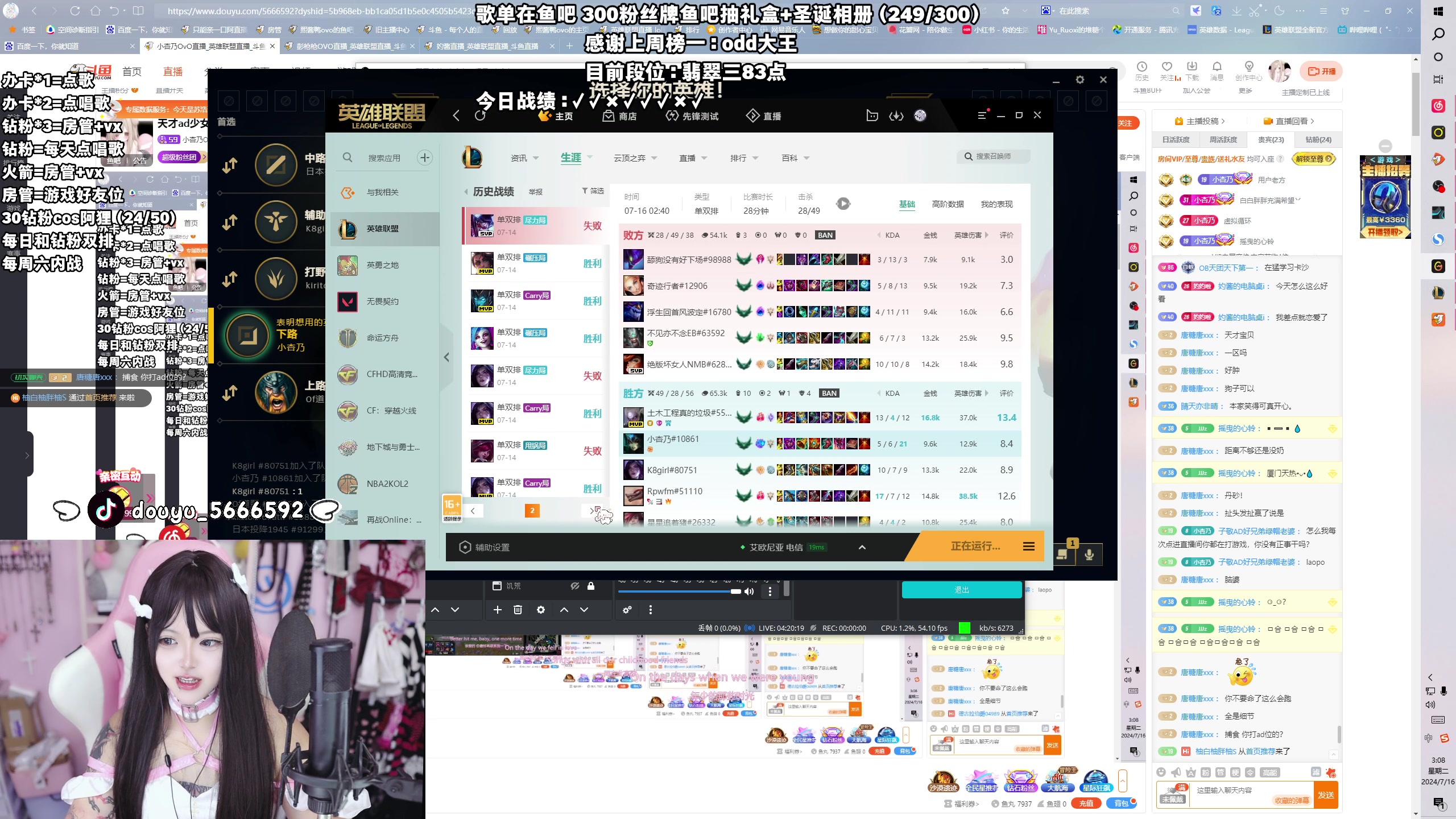The height and width of the screenshot is (819, 1456).
Task: Open the Windows taskbar search icon
Action: click(x=1438, y=34)
